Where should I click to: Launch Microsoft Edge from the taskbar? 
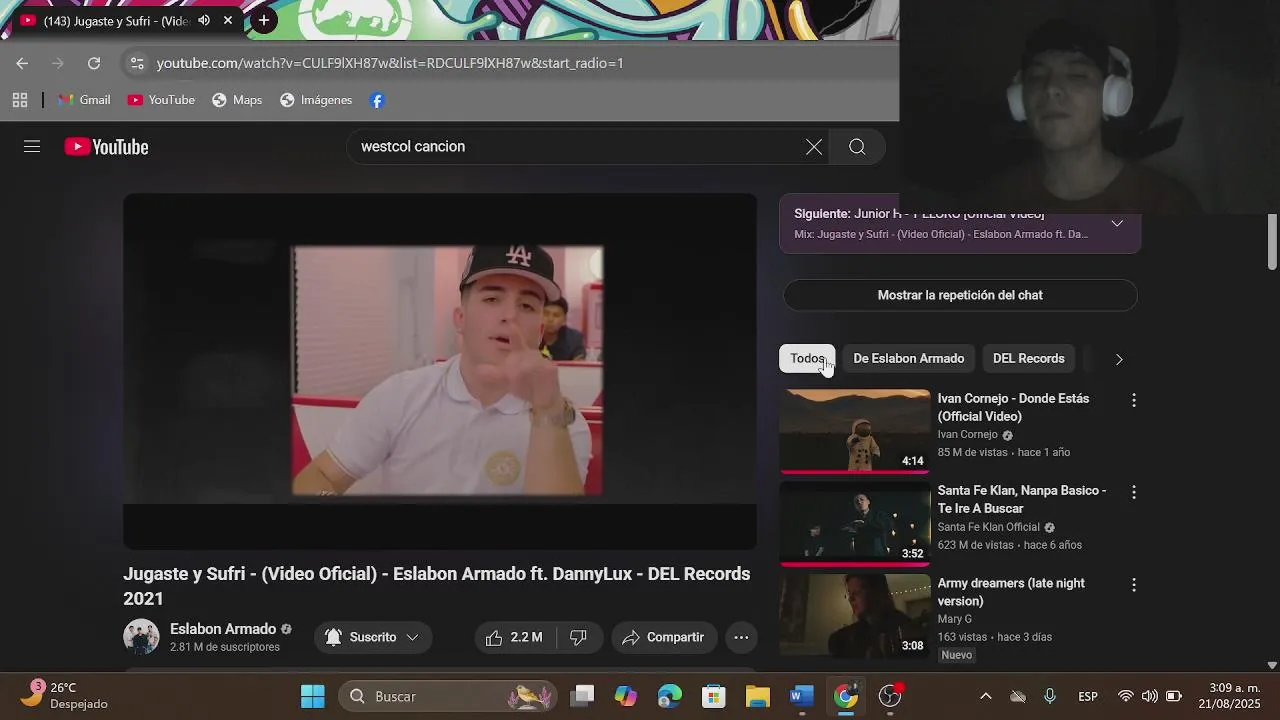pyautogui.click(x=669, y=696)
